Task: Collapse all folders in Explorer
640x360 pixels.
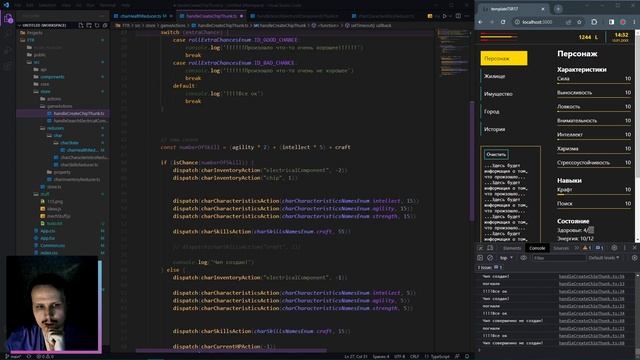Action: (105, 25)
